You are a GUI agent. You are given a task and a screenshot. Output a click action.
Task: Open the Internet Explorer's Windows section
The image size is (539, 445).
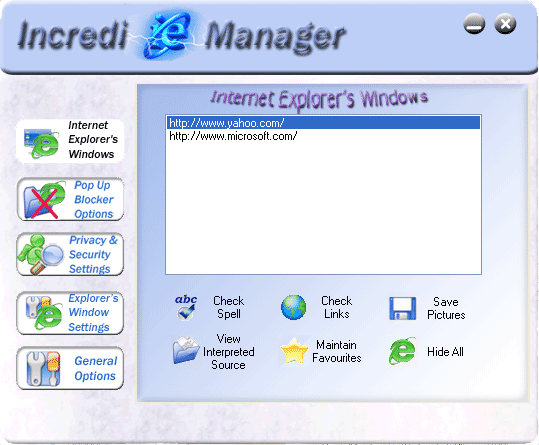70,140
